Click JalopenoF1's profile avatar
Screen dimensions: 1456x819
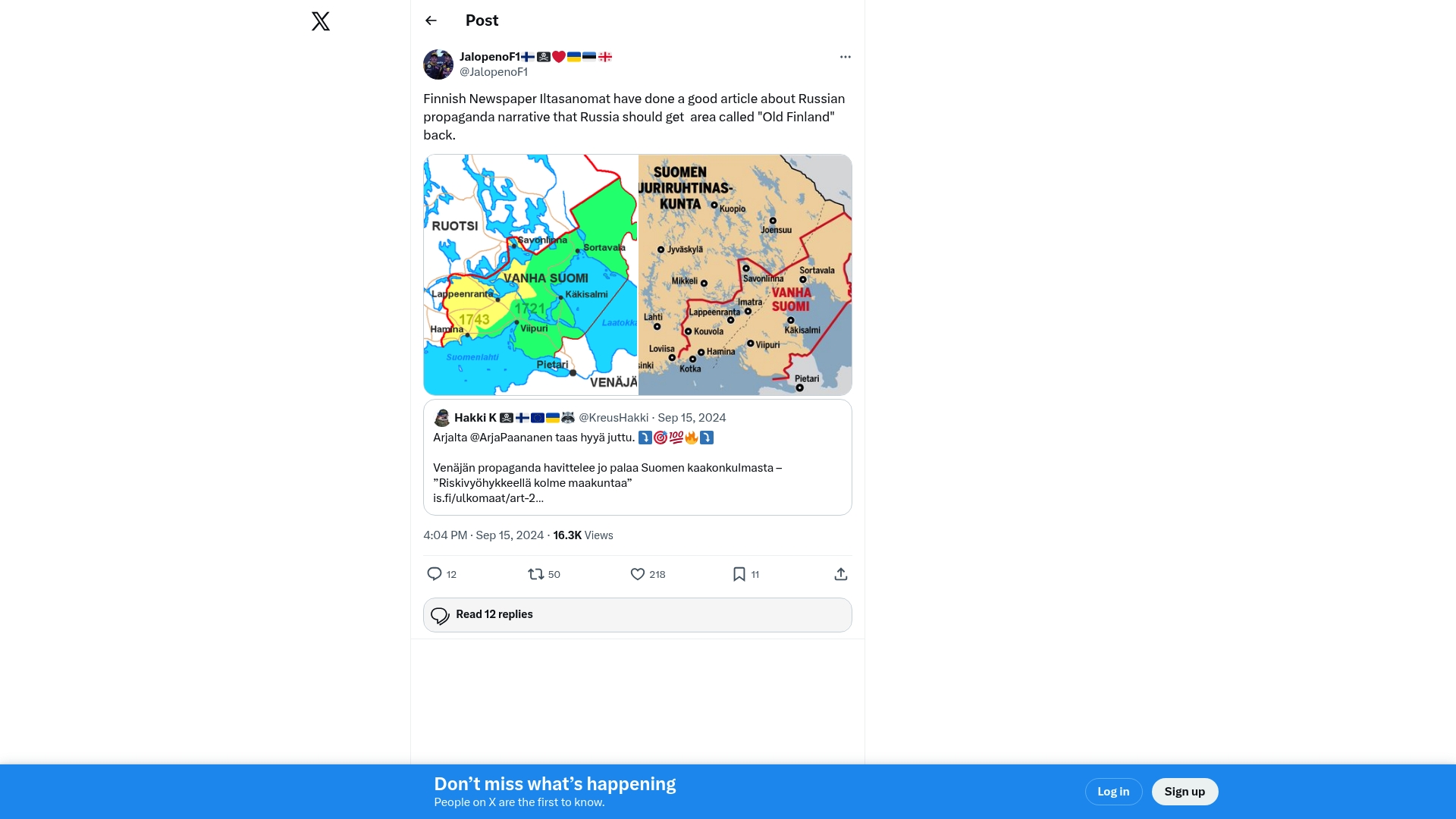pyautogui.click(x=438, y=64)
